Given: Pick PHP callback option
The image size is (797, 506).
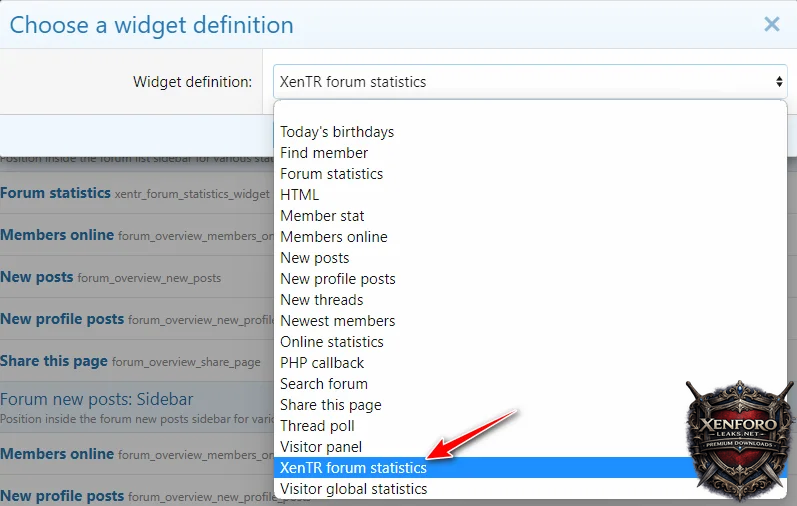Looking at the screenshot, I should pos(322,363).
